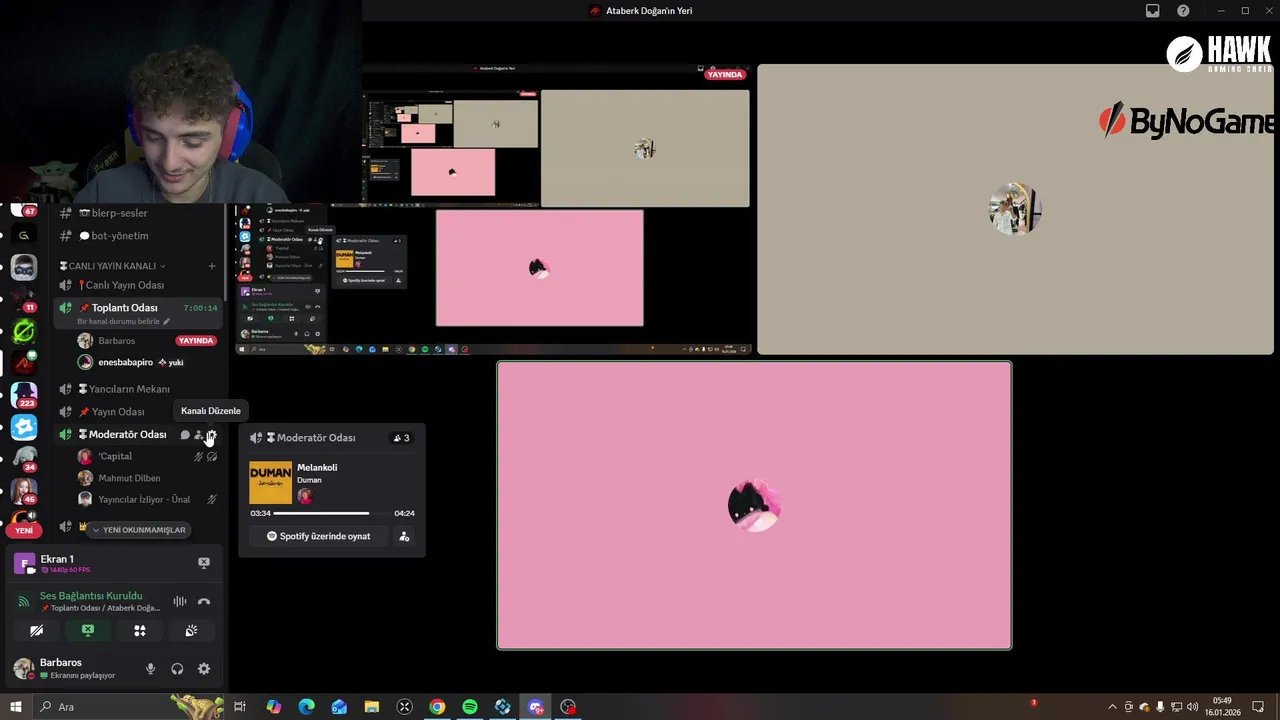Open server icon with 223 badge

[x=24, y=395]
